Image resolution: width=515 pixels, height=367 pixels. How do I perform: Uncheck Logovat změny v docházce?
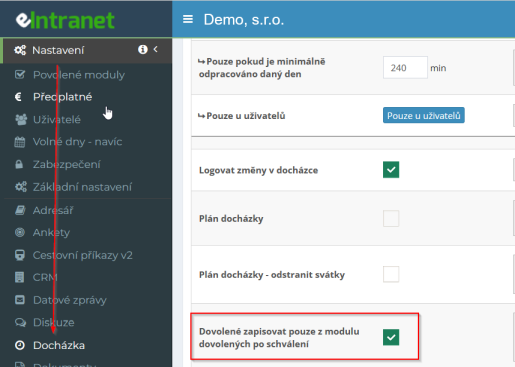[x=391, y=170]
